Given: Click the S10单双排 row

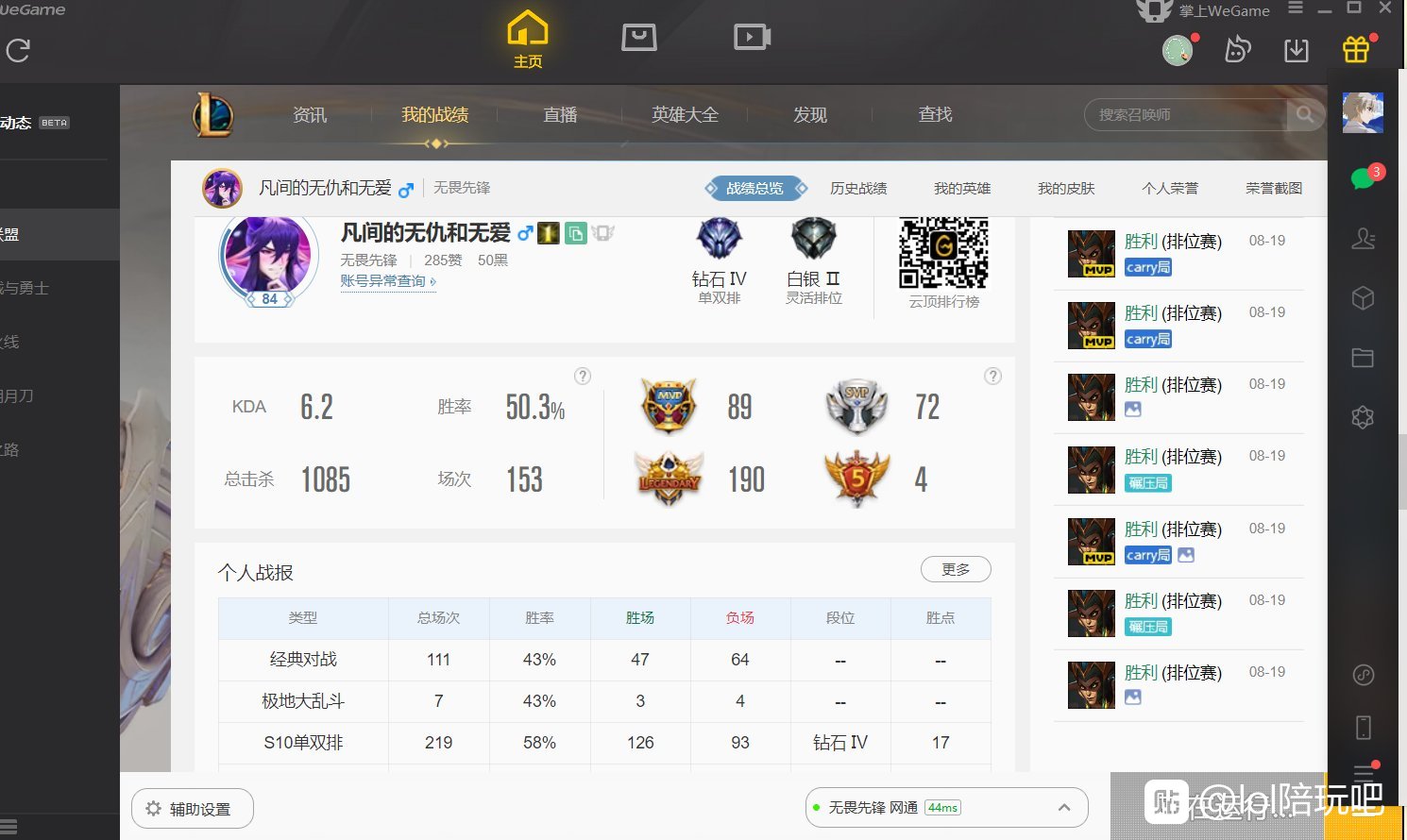Looking at the screenshot, I should tap(604, 743).
